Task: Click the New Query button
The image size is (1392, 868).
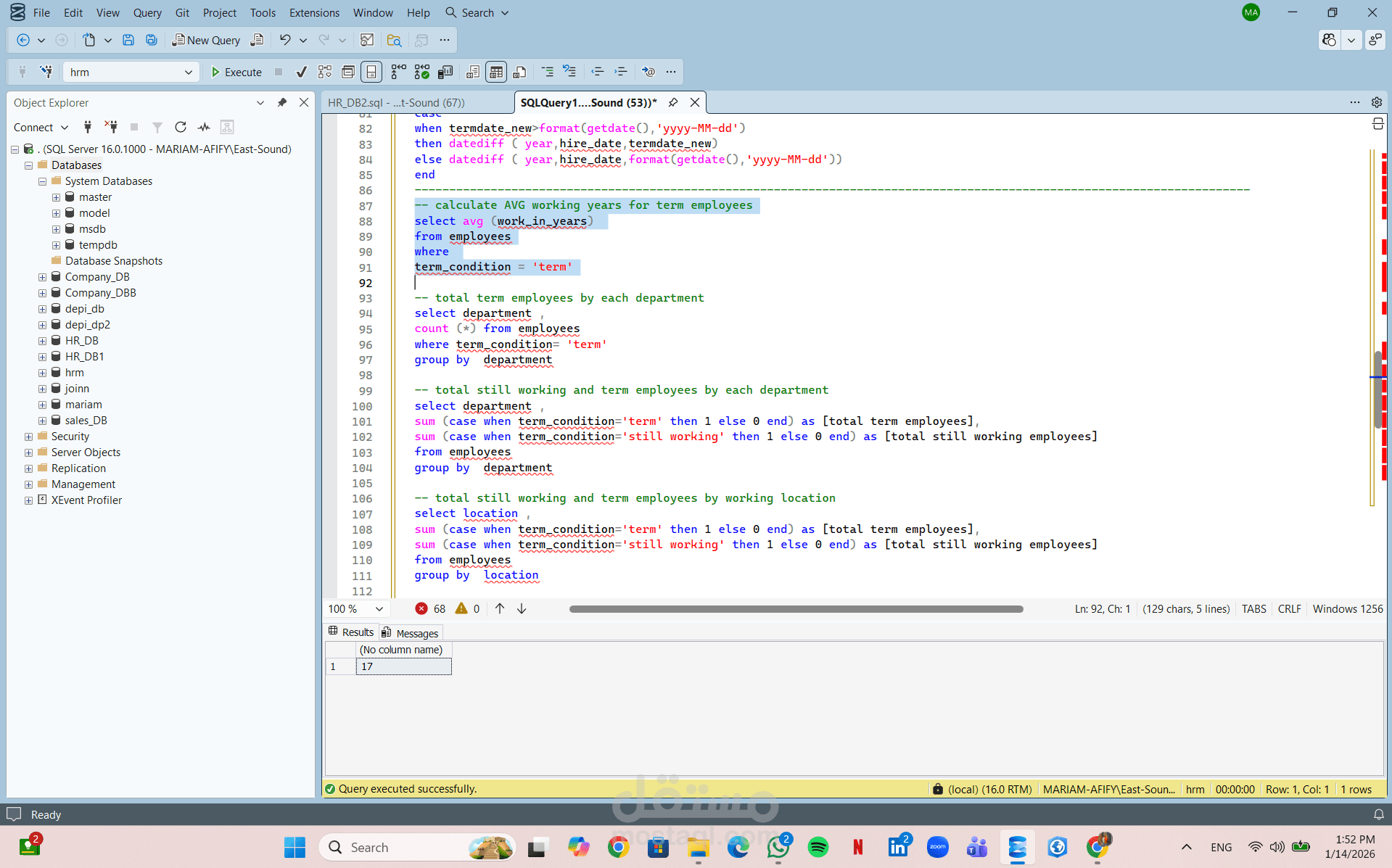Action: [205, 40]
